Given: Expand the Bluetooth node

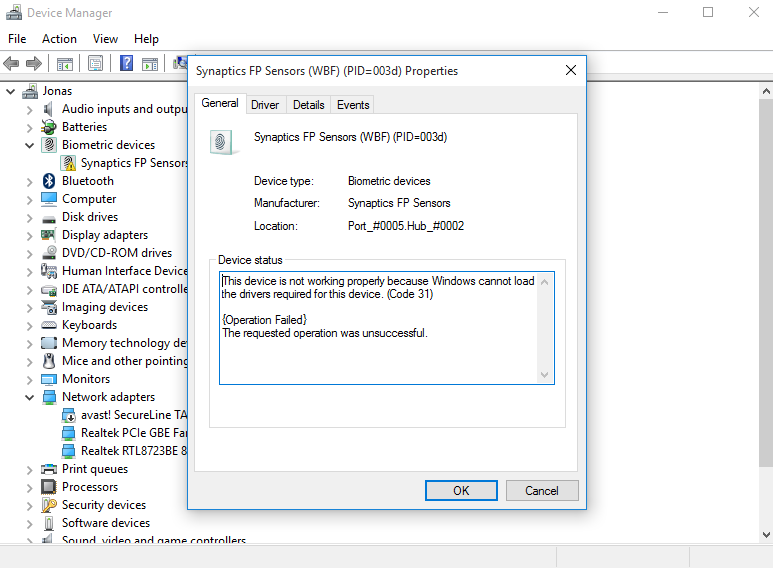Looking at the screenshot, I should pyautogui.click(x=29, y=182).
